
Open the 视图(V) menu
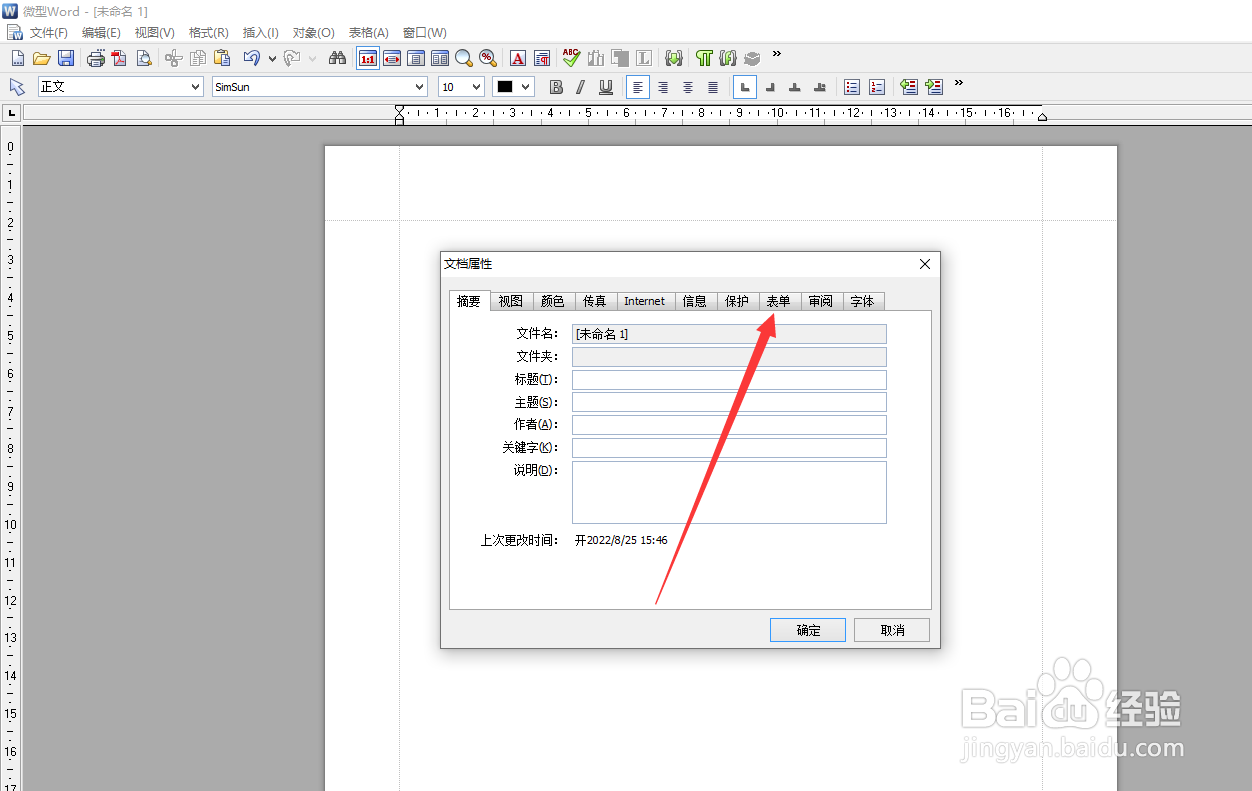click(x=155, y=33)
